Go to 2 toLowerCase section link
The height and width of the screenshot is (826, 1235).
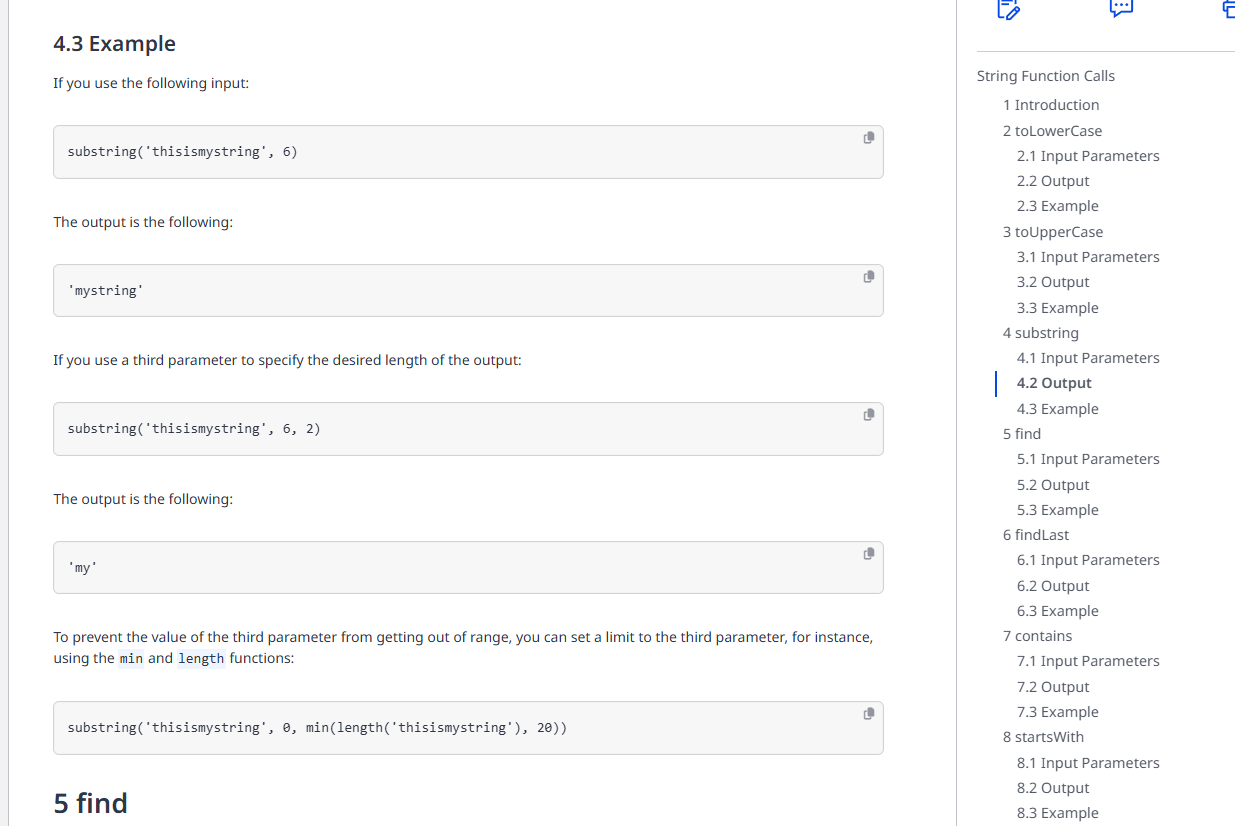tap(1052, 131)
